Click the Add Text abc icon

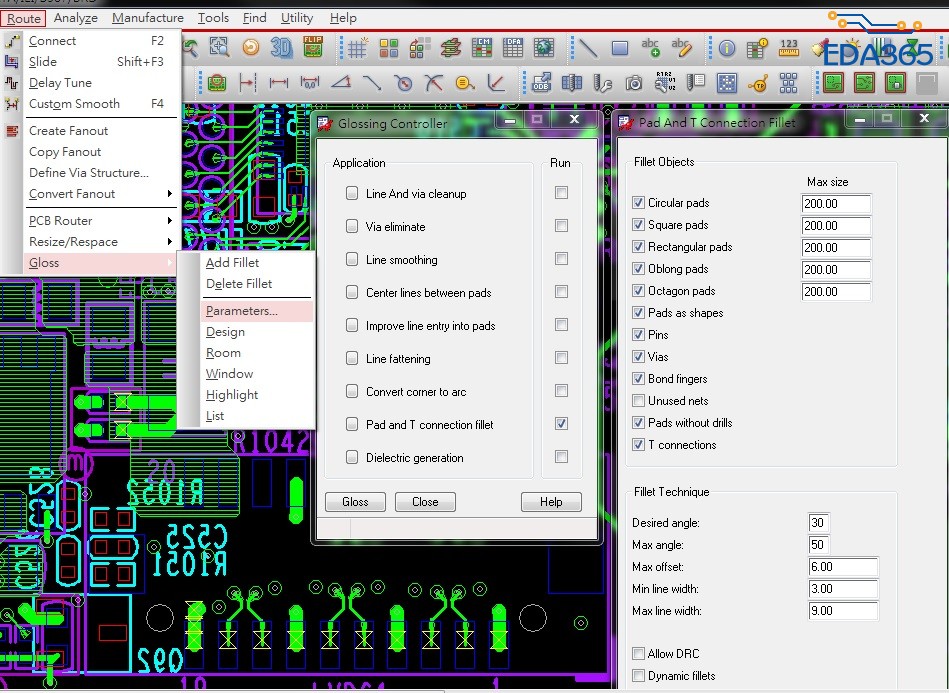pyautogui.click(x=650, y=47)
